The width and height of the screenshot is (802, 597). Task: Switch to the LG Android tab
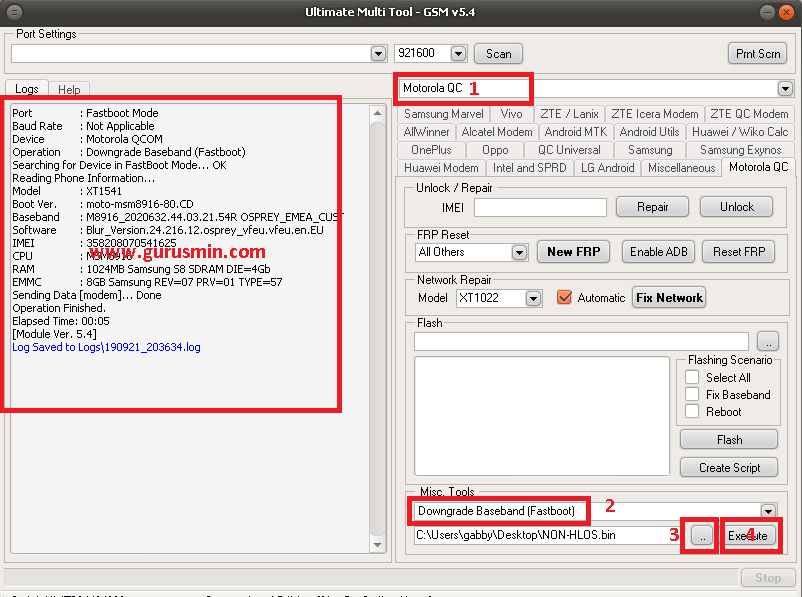coord(607,168)
